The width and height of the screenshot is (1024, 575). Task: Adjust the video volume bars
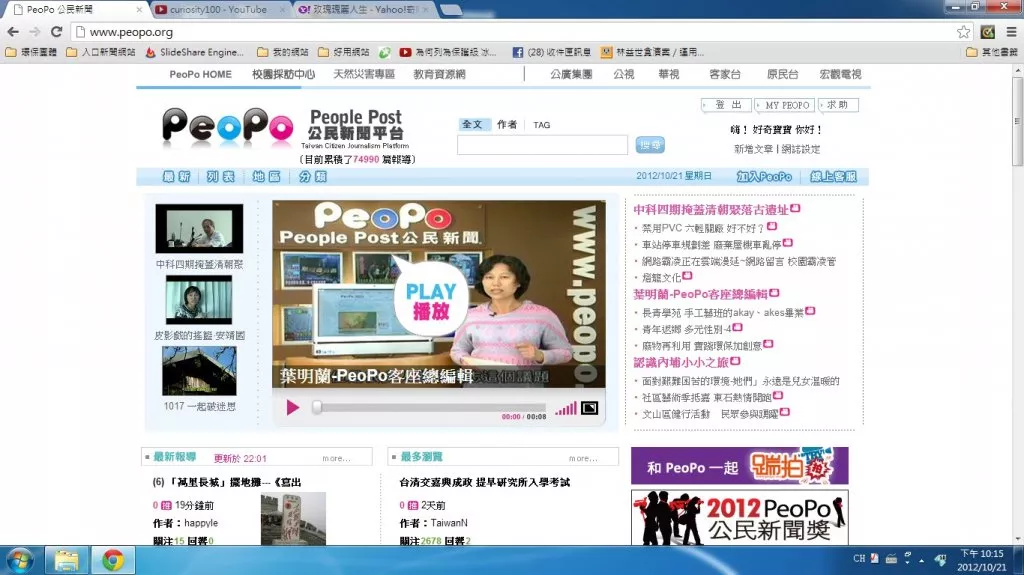pos(566,408)
